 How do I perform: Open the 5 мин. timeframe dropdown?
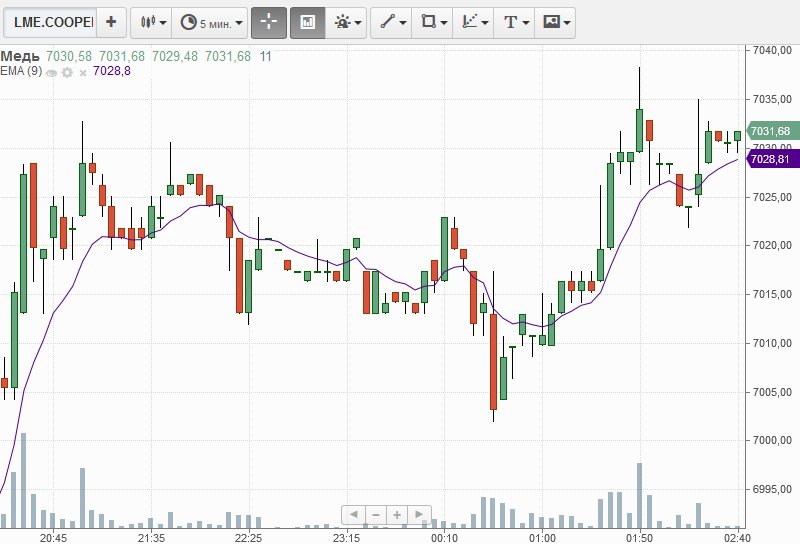coord(208,21)
